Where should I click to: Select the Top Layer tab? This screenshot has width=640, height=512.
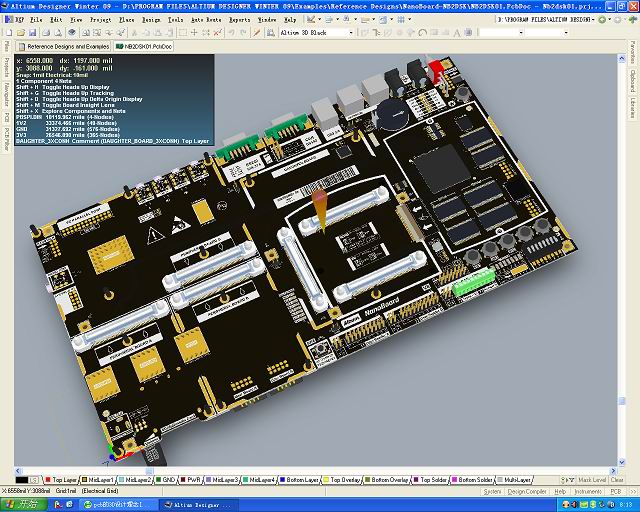(61, 480)
